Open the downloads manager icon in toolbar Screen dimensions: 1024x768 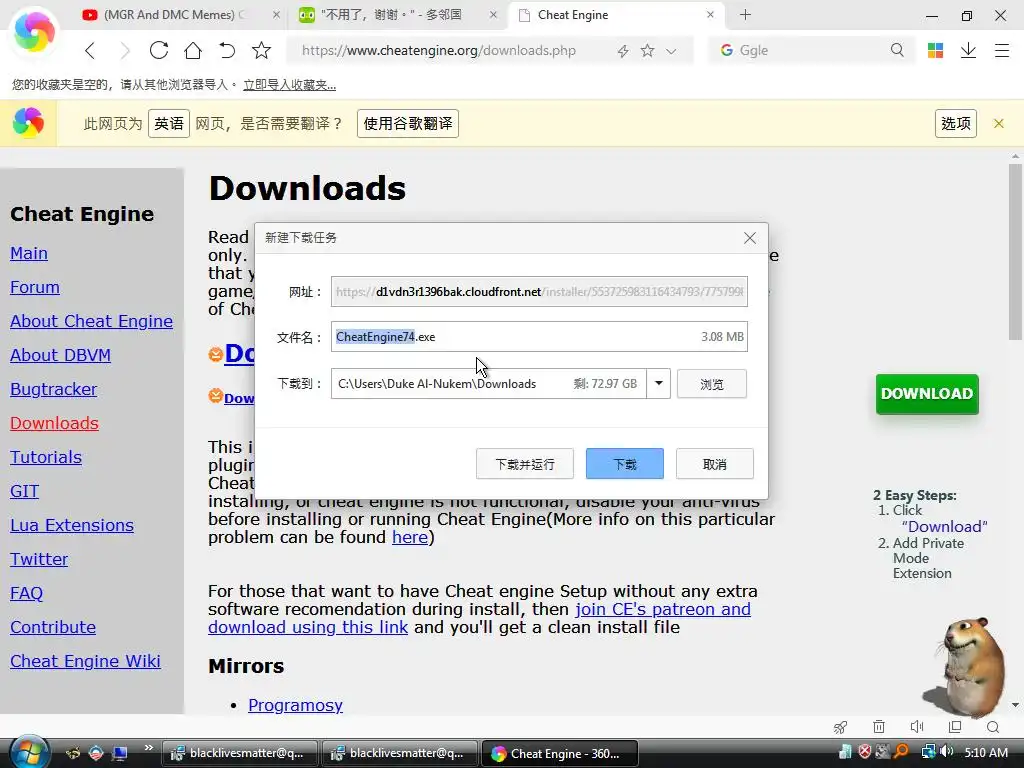click(x=968, y=50)
